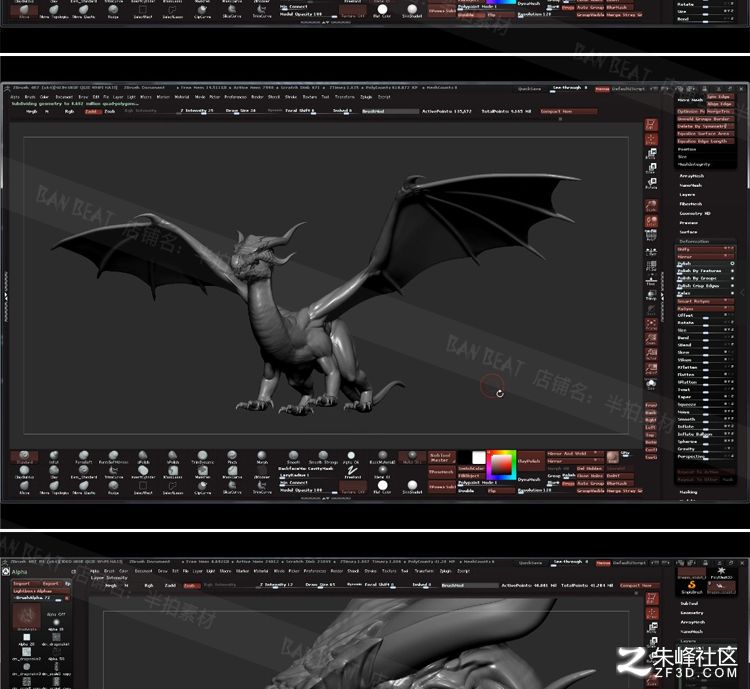Toggle the Rgb mode in middle window
750x689 pixels.
69,111
